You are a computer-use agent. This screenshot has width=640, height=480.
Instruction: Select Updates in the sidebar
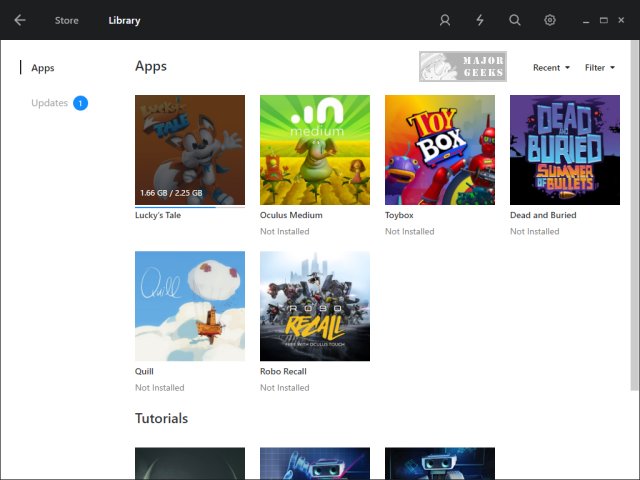pyautogui.click(x=49, y=103)
